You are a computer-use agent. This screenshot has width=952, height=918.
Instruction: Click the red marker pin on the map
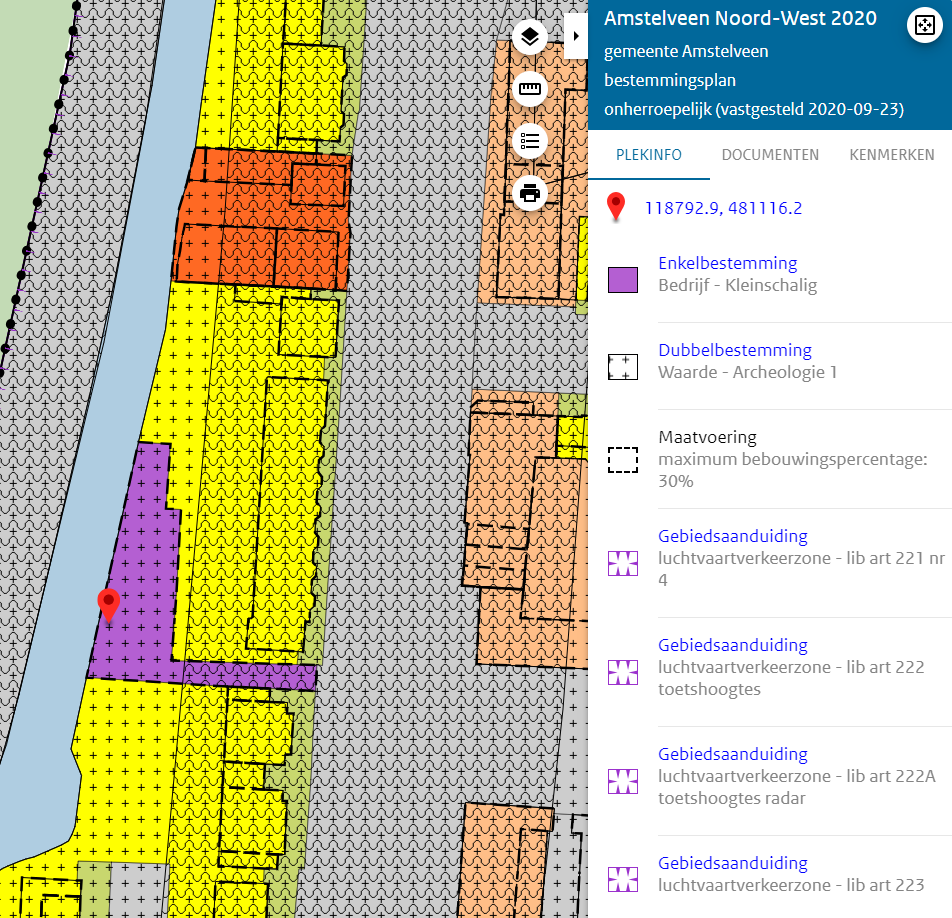click(109, 604)
